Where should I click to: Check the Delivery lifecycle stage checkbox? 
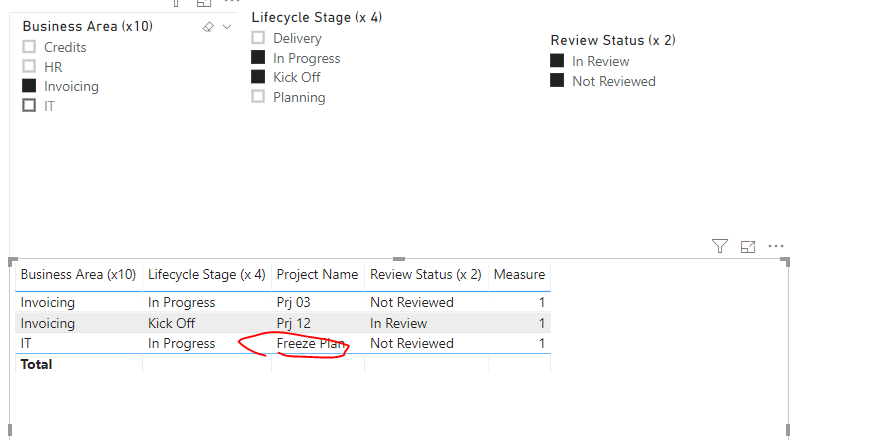pos(258,38)
